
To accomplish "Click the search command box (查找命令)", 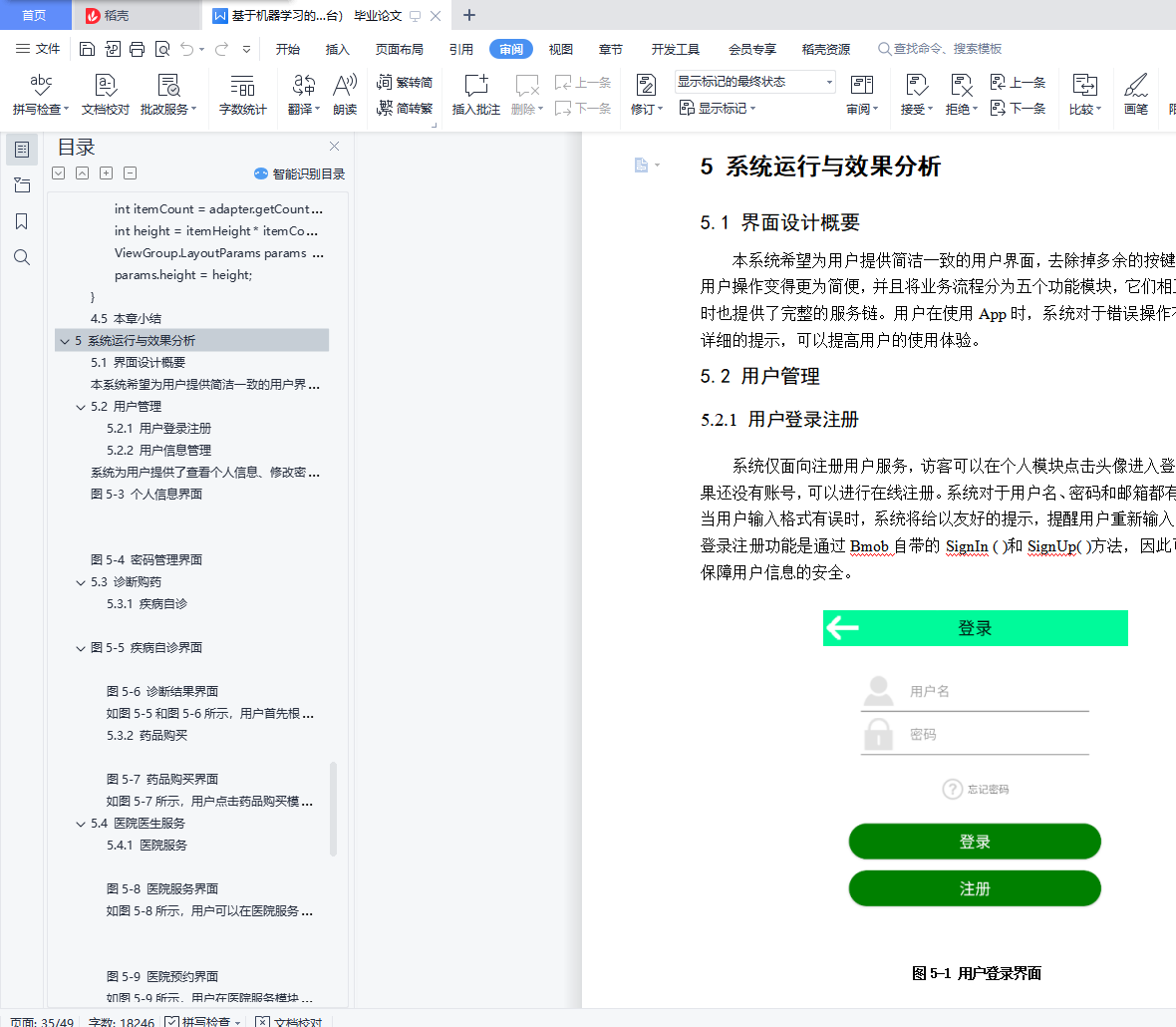I will pos(940,49).
